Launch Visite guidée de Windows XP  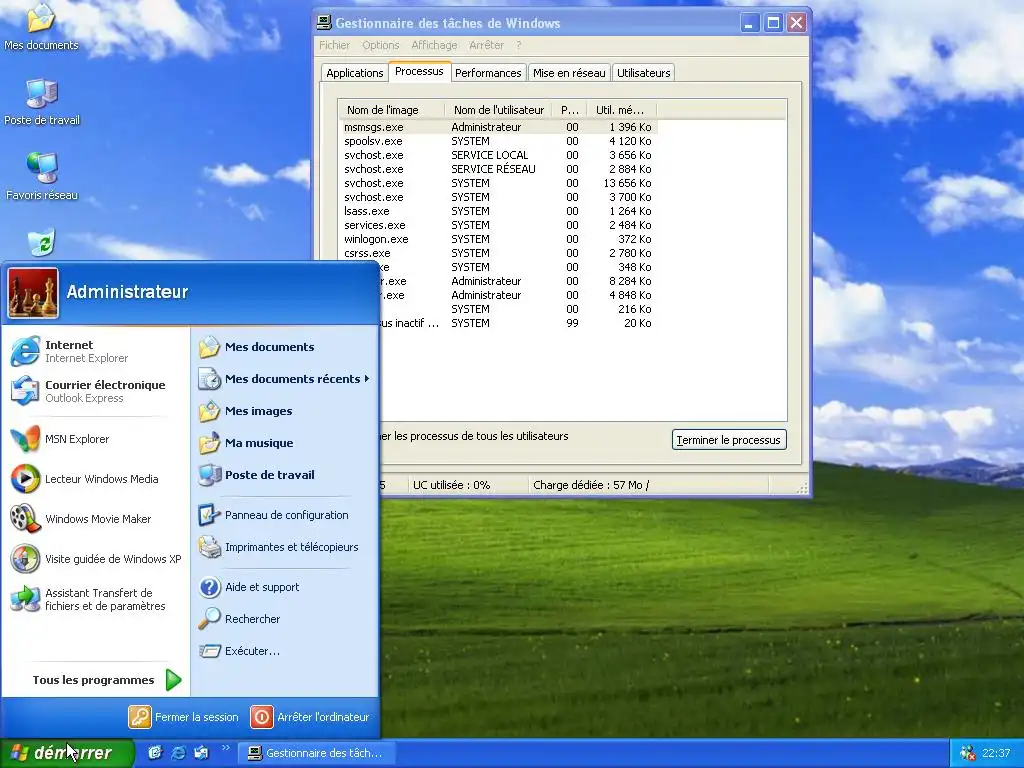(98, 558)
